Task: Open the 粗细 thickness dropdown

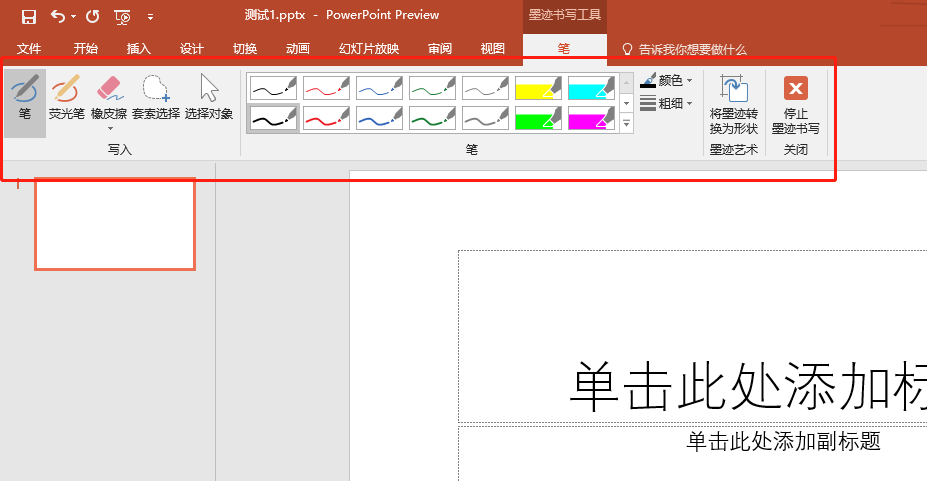Action: (666, 103)
